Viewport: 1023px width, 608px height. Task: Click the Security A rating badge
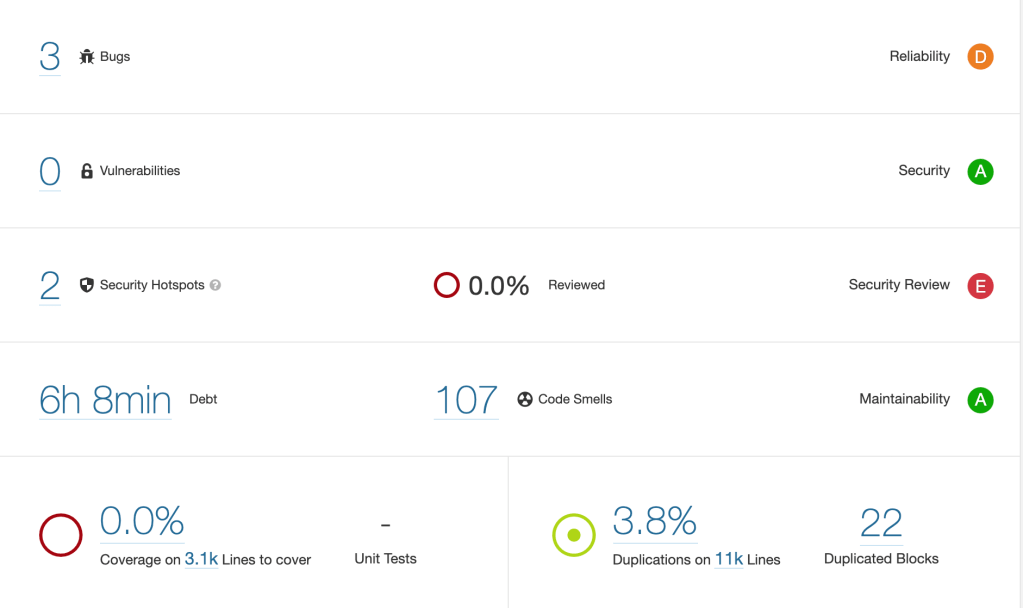980,171
